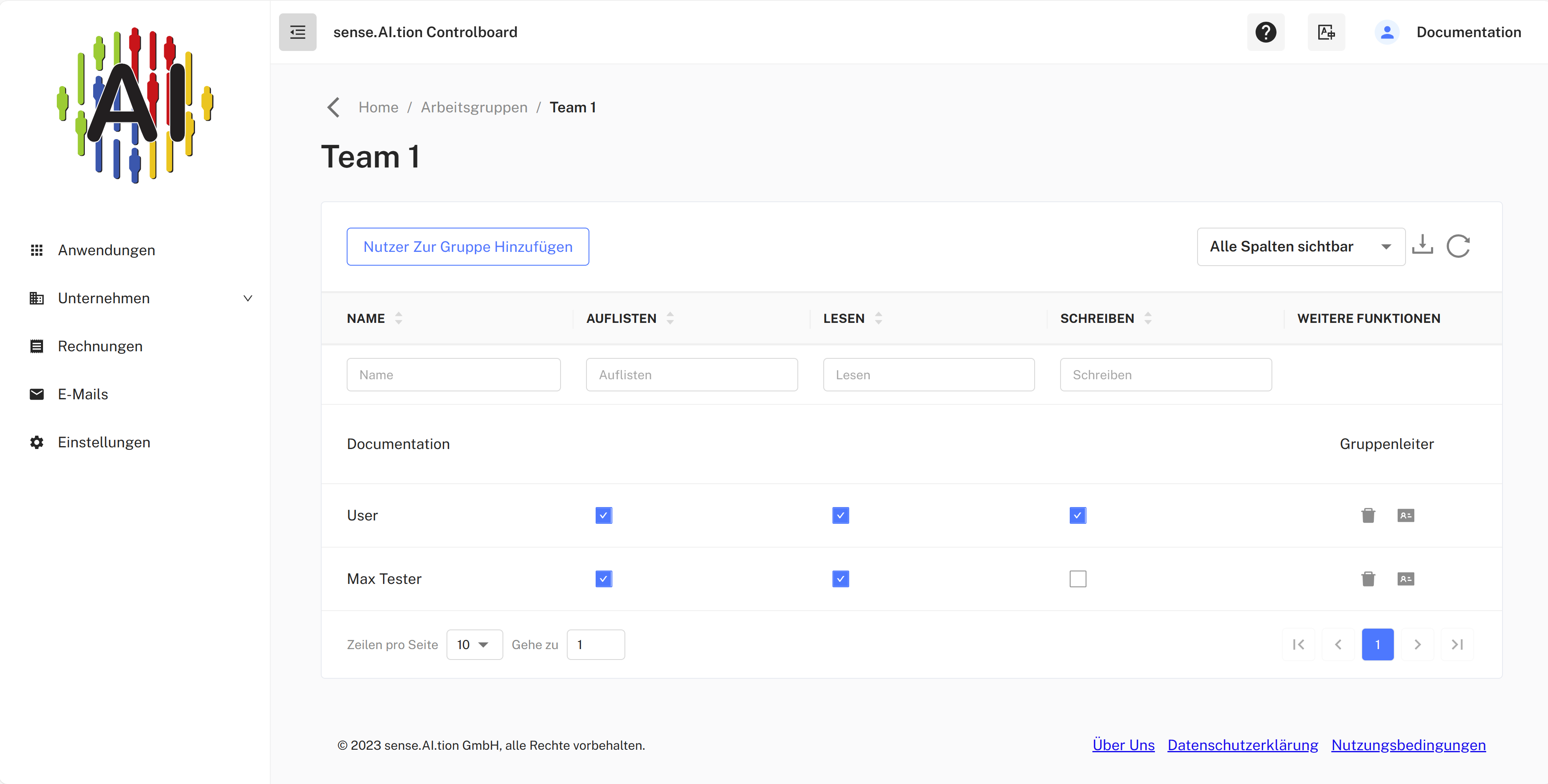Screen dimensions: 1548x784
Task: Open the user profile avatar icon
Action: click(1387, 32)
